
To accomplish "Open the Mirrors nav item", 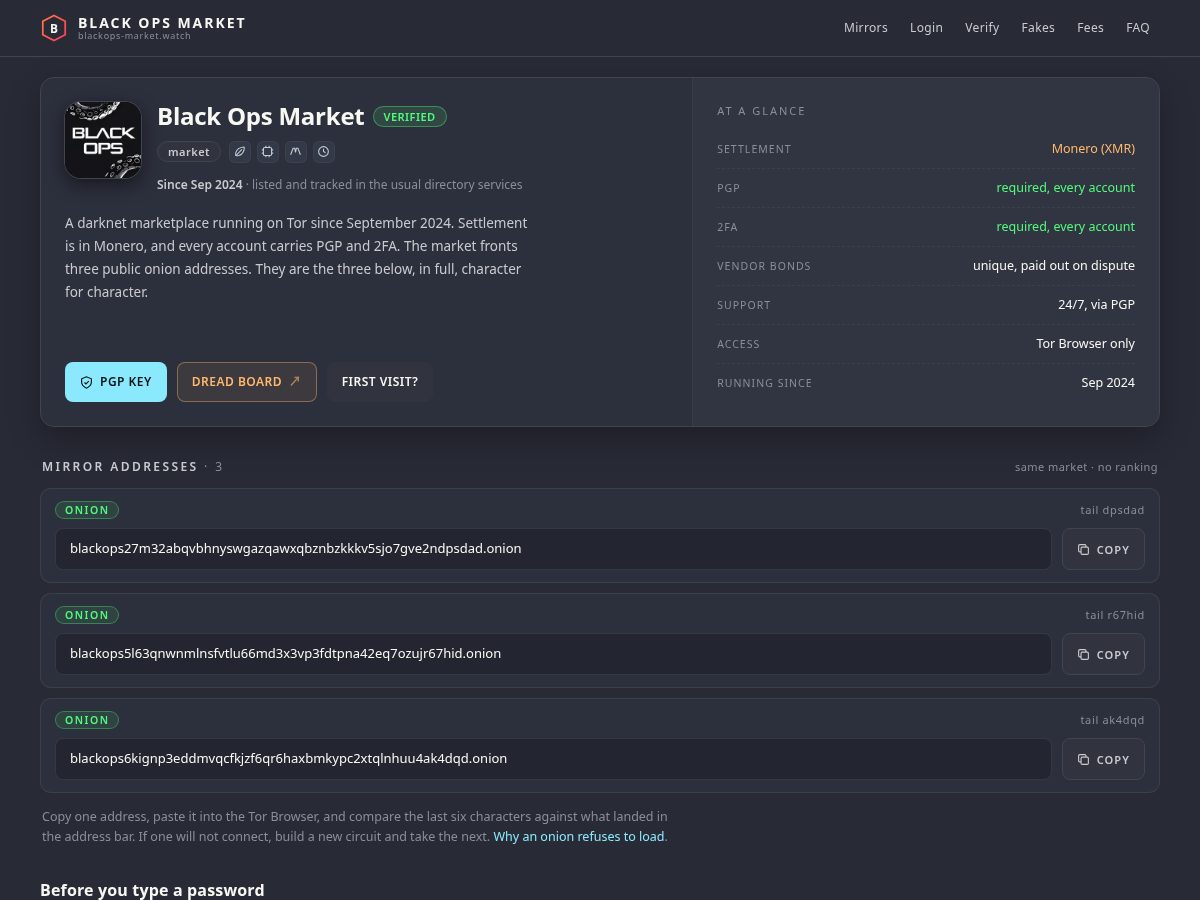I will [866, 28].
